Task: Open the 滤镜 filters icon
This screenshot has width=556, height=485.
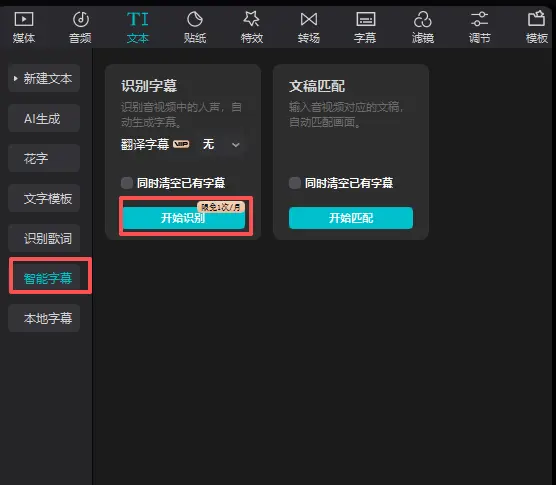Action: 422,19
